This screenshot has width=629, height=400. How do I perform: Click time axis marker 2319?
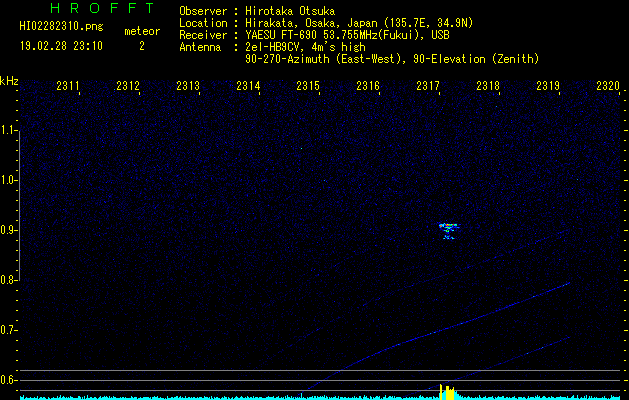click(548, 85)
